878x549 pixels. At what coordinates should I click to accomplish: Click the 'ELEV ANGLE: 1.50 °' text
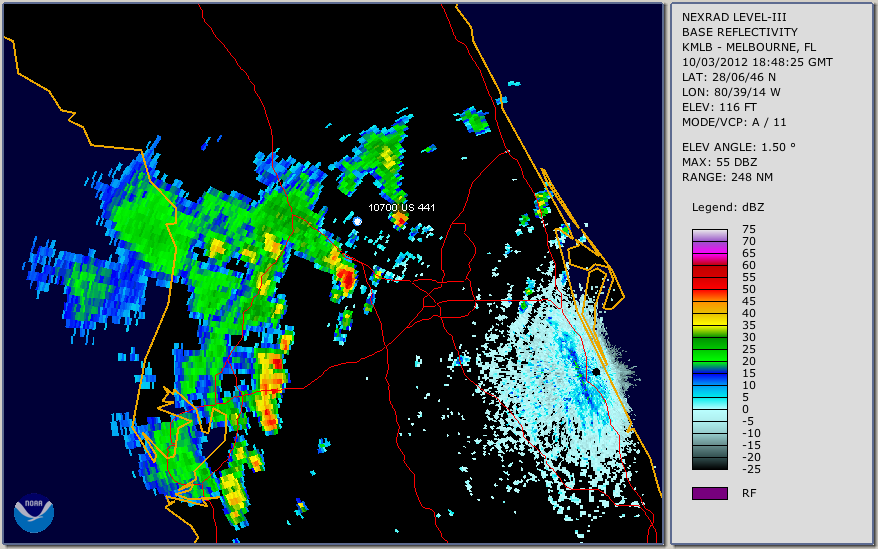tap(739, 147)
